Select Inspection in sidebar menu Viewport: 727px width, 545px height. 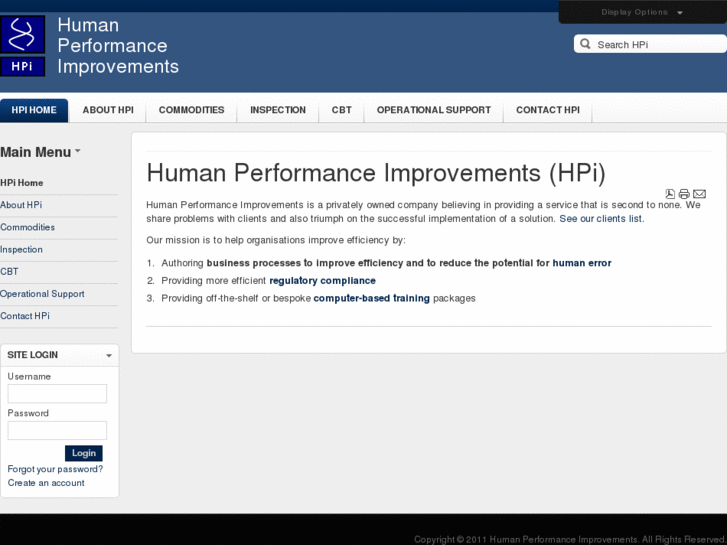[x=21, y=250]
